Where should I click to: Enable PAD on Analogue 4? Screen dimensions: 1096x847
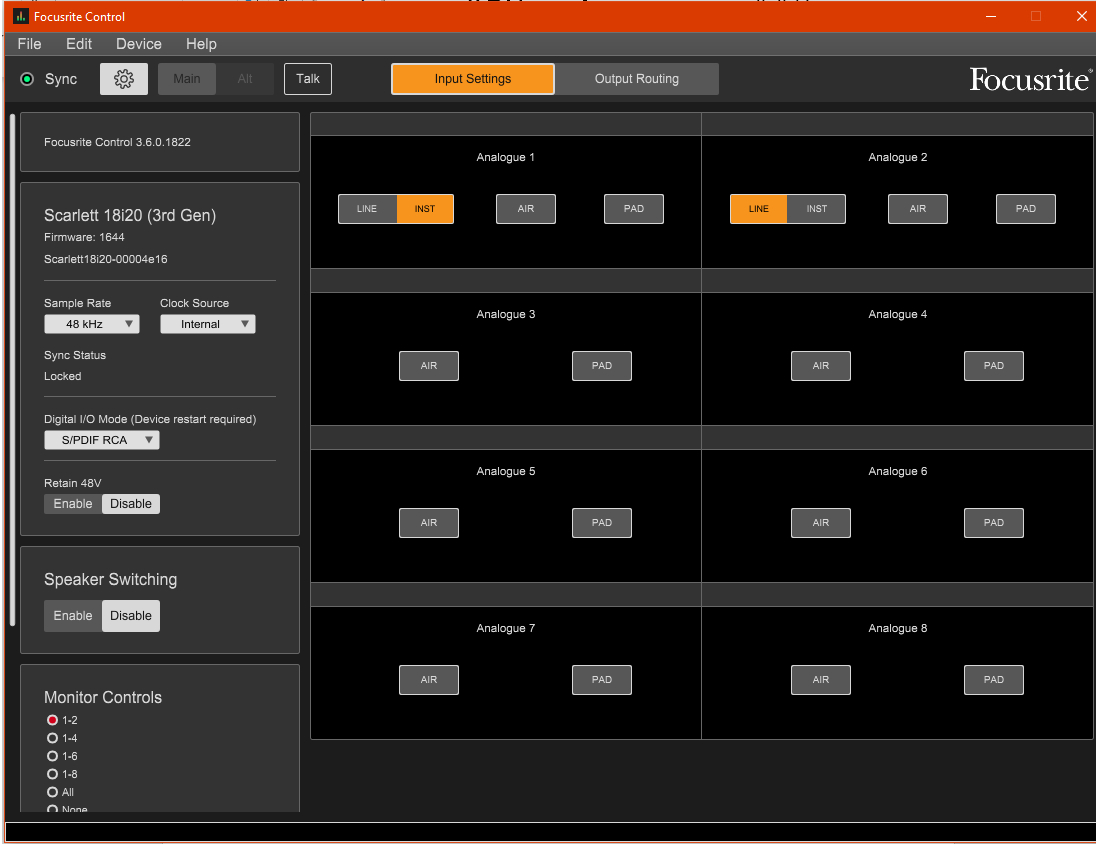[x=994, y=366]
